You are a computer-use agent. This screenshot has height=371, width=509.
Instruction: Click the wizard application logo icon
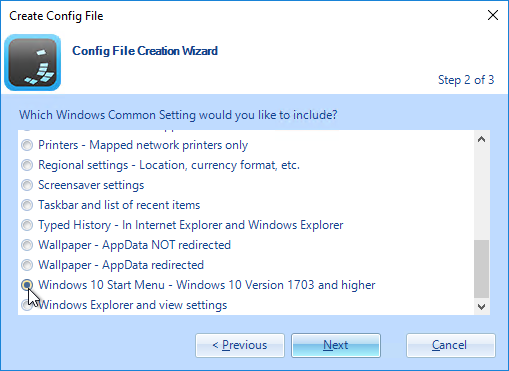[x=33, y=62]
